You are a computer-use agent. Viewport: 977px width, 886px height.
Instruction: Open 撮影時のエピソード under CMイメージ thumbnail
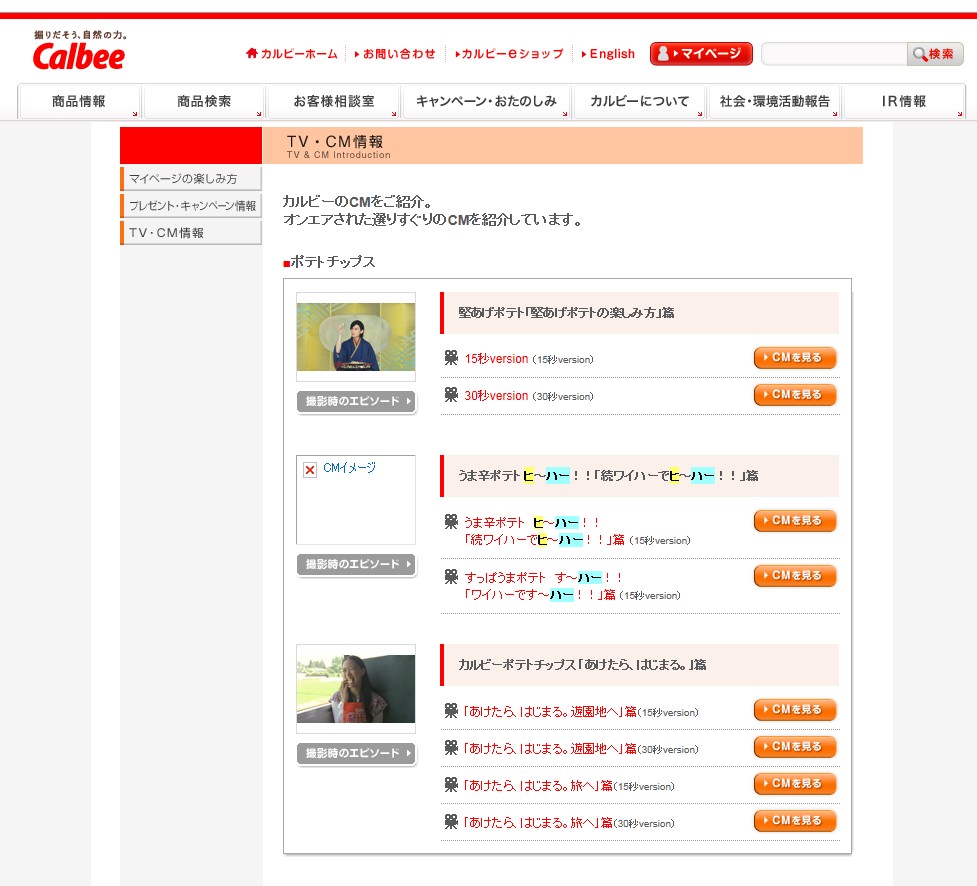[x=356, y=564]
